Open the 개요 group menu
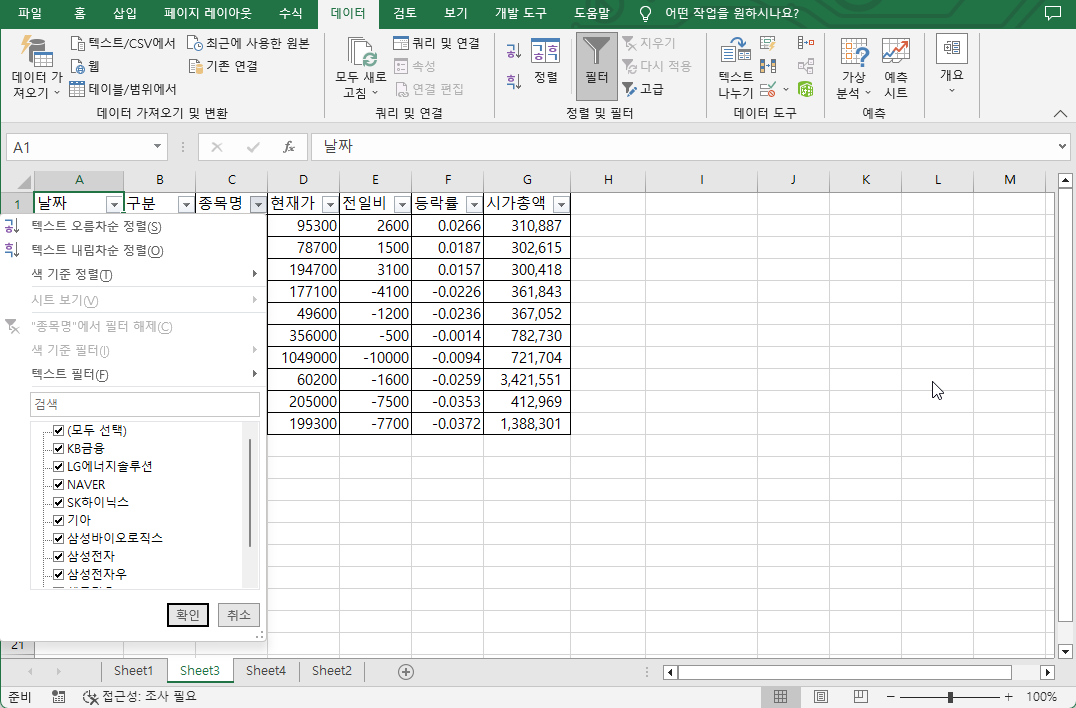The height and width of the screenshot is (708, 1076). click(952, 64)
